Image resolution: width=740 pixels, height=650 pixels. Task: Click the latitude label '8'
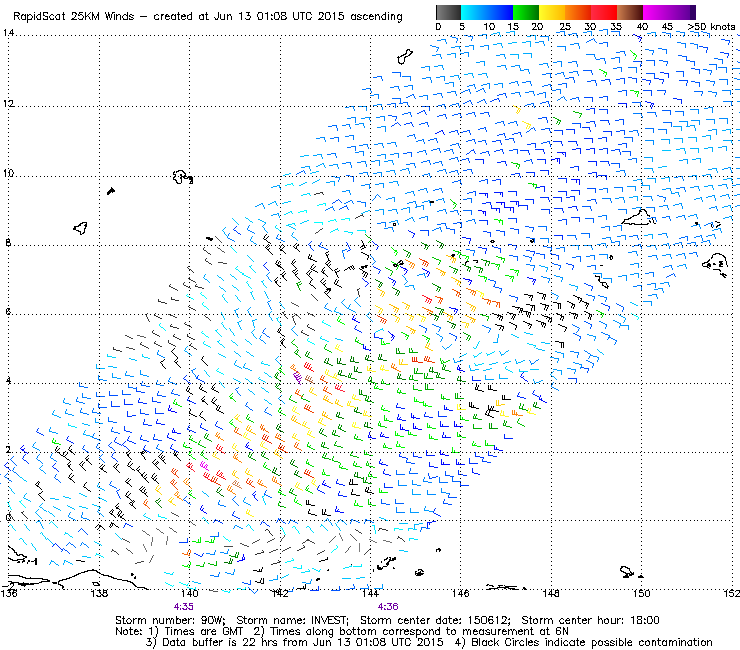[x=8, y=243]
